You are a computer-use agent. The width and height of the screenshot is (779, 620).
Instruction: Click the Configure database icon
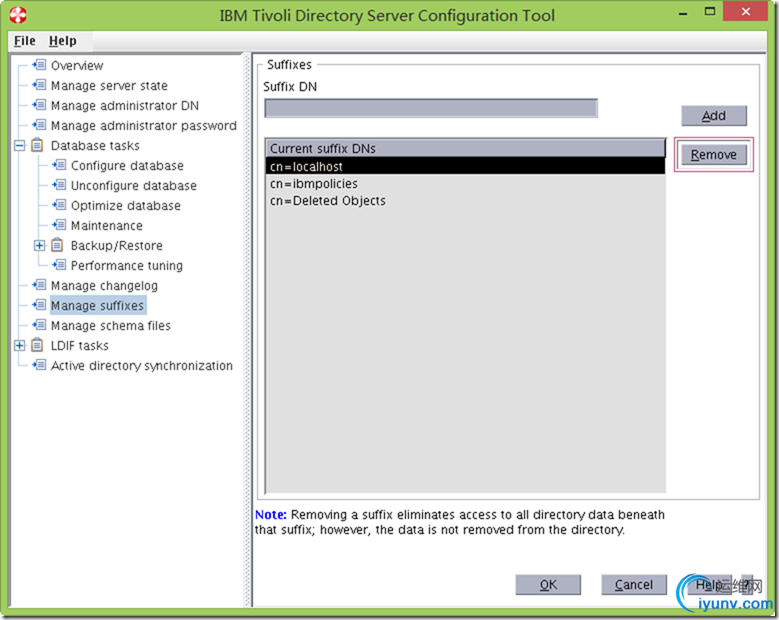pos(59,165)
